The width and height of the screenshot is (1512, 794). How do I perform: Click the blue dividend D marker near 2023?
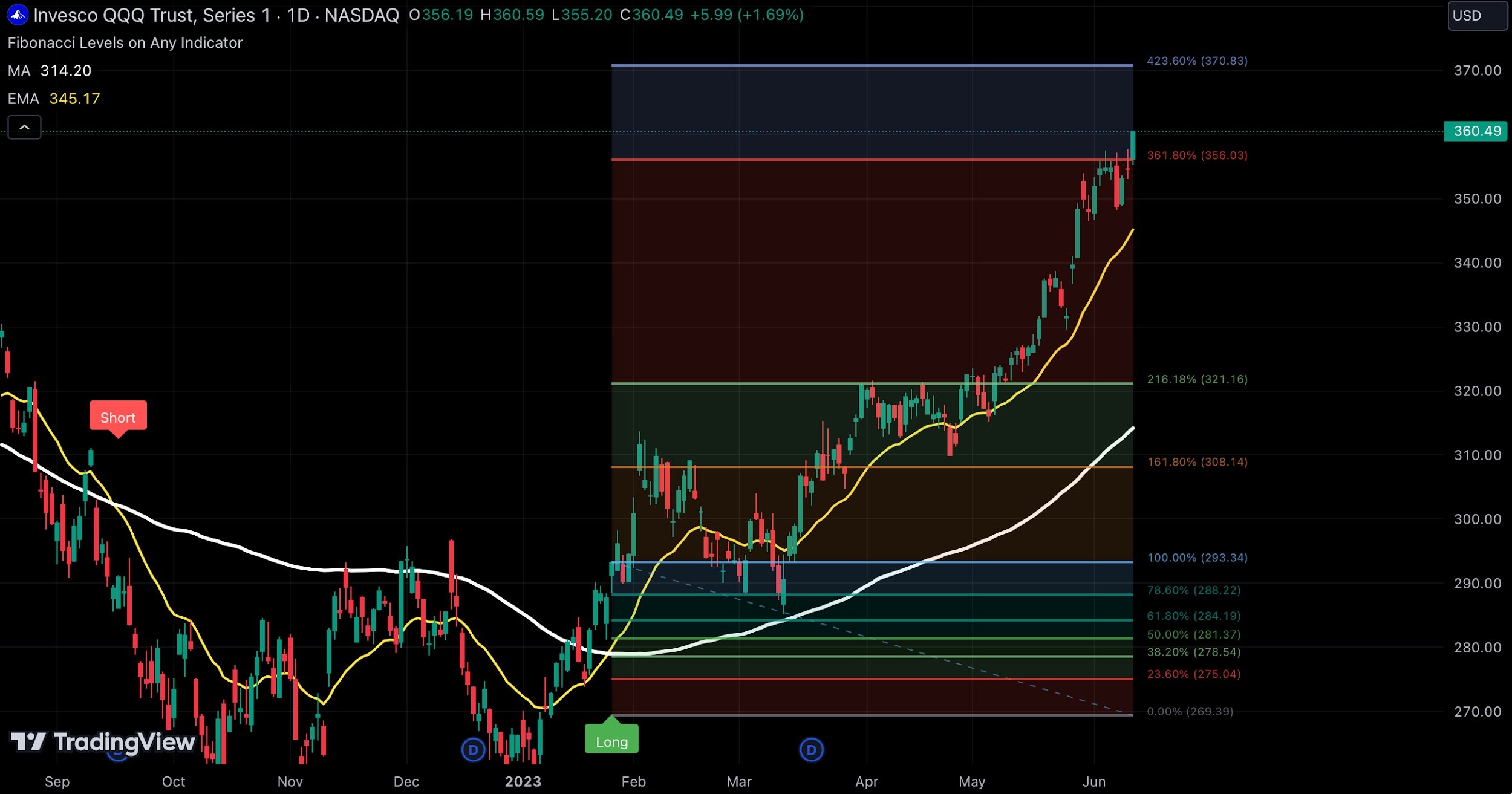[472, 749]
